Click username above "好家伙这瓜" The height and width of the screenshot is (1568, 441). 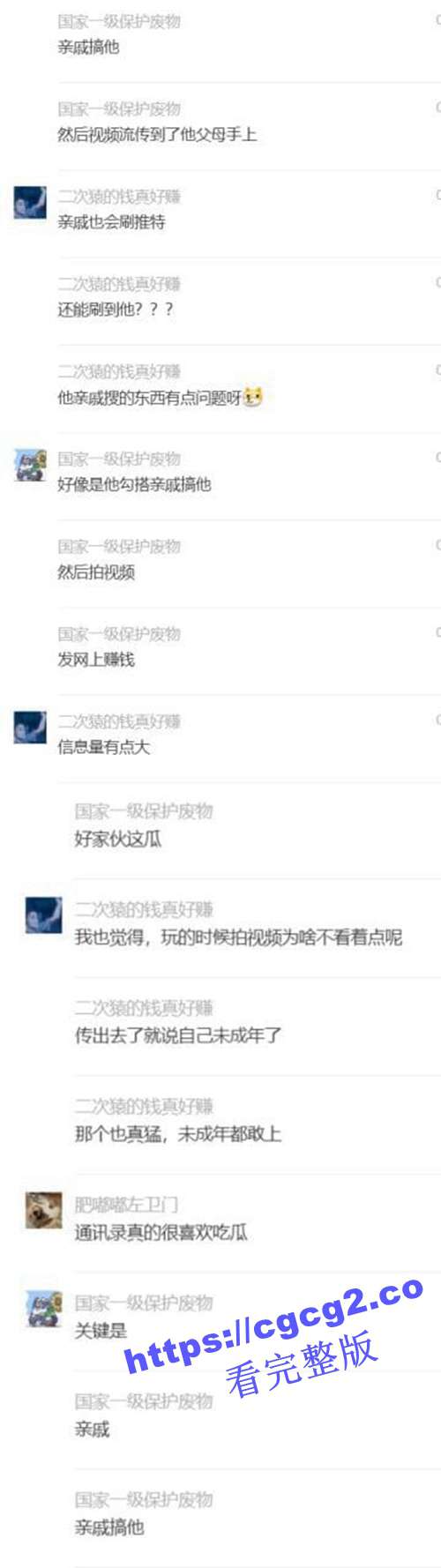[144, 811]
